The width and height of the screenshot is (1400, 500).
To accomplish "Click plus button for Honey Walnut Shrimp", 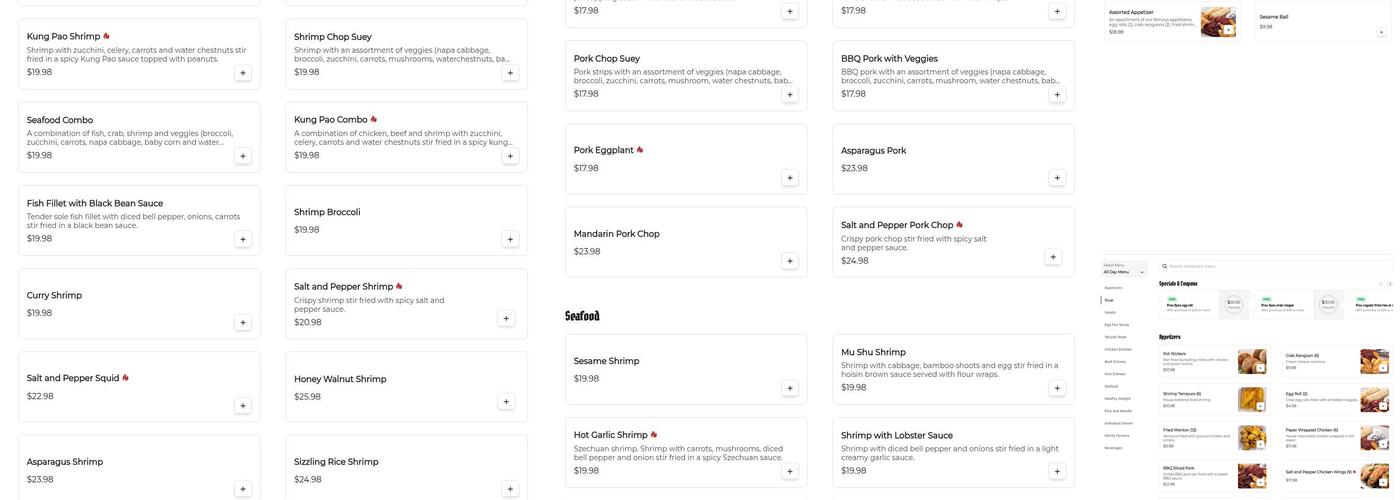I will (506, 402).
